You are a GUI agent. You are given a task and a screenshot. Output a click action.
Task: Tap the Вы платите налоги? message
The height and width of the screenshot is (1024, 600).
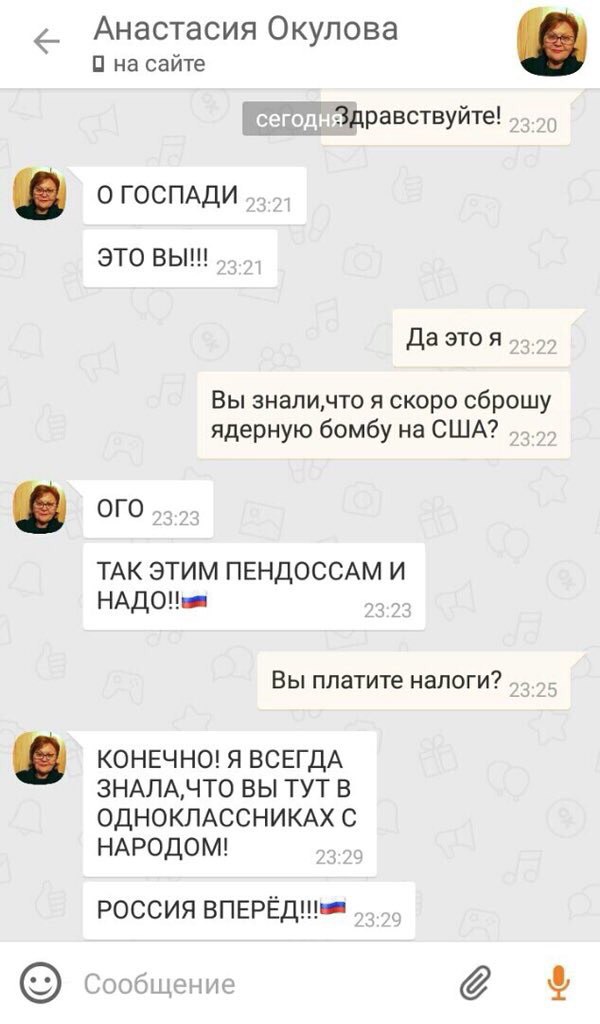[x=414, y=681]
